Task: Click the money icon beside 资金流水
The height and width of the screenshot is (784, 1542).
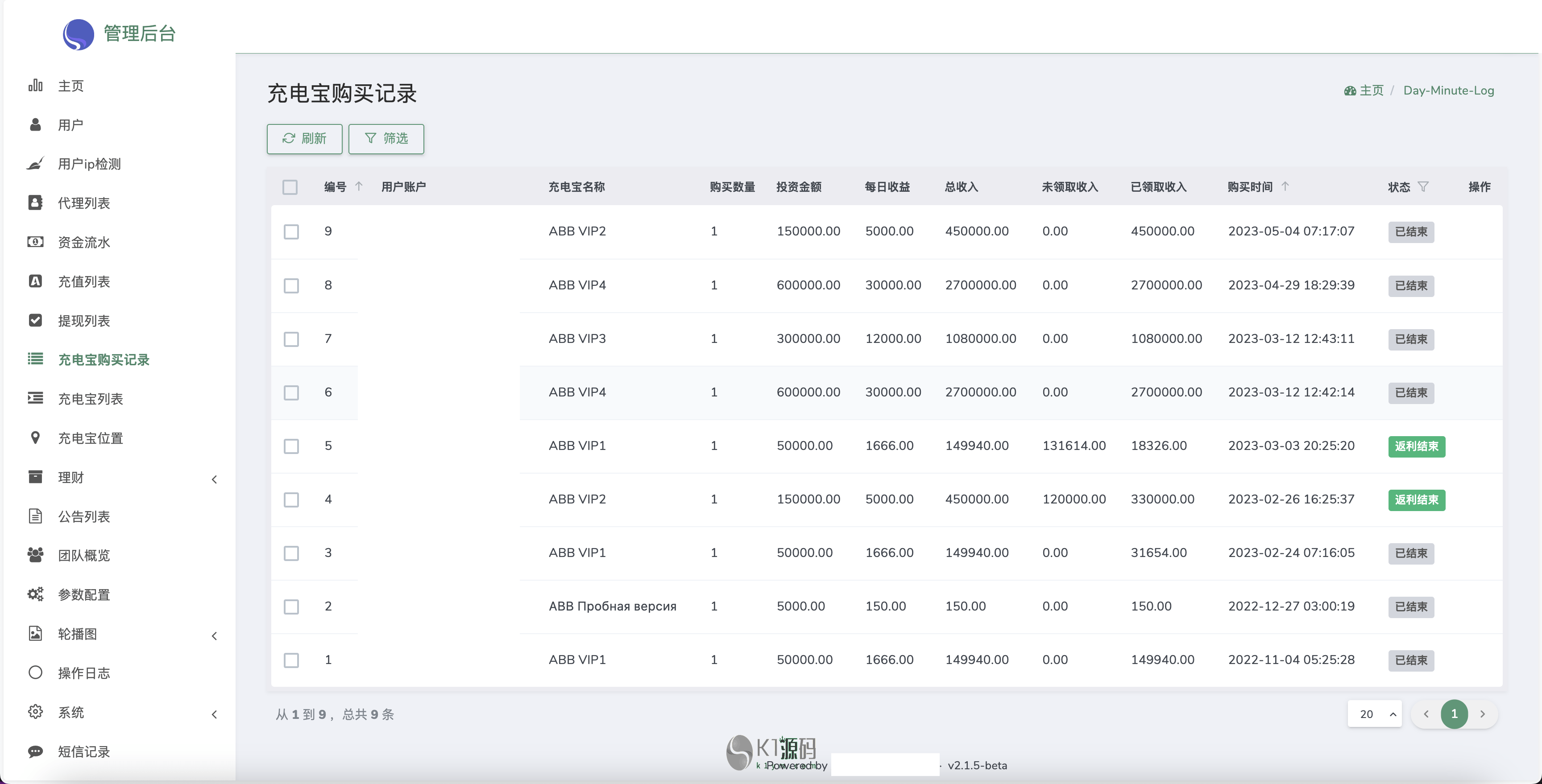Action: tap(35, 242)
